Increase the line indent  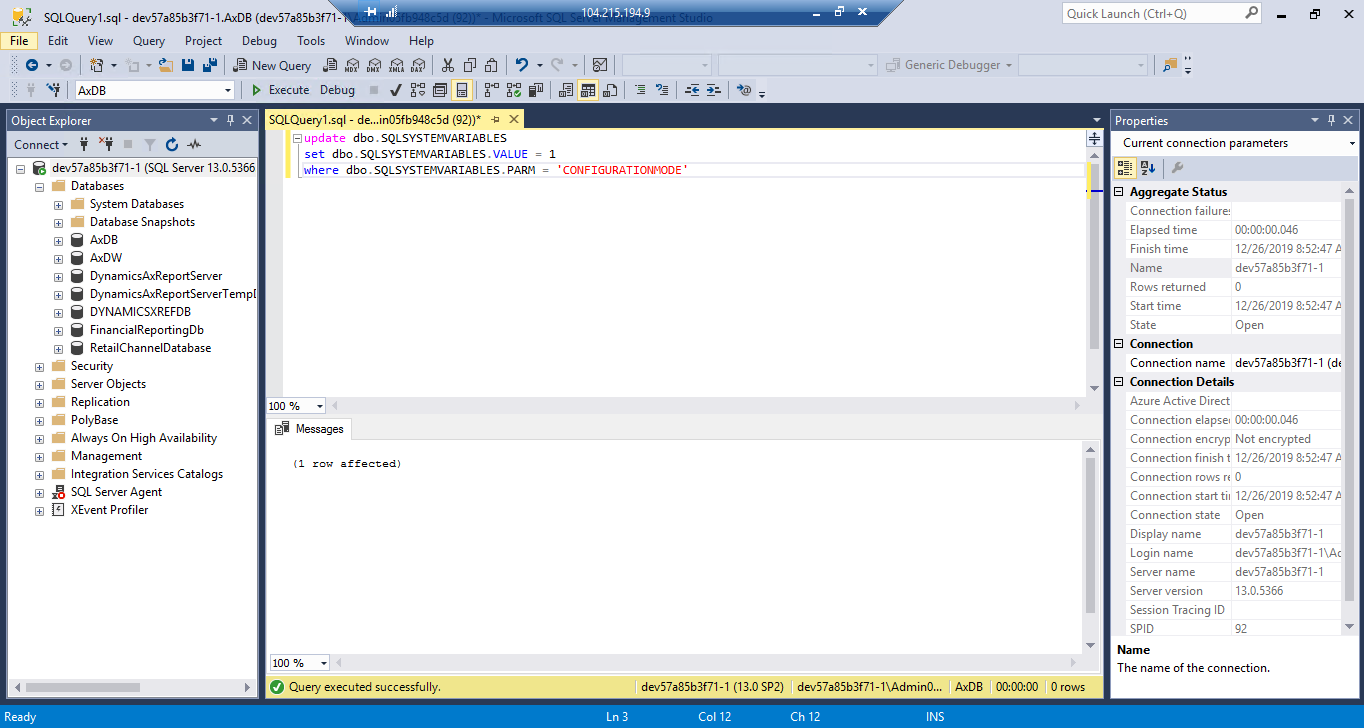click(x=713, y=90)
